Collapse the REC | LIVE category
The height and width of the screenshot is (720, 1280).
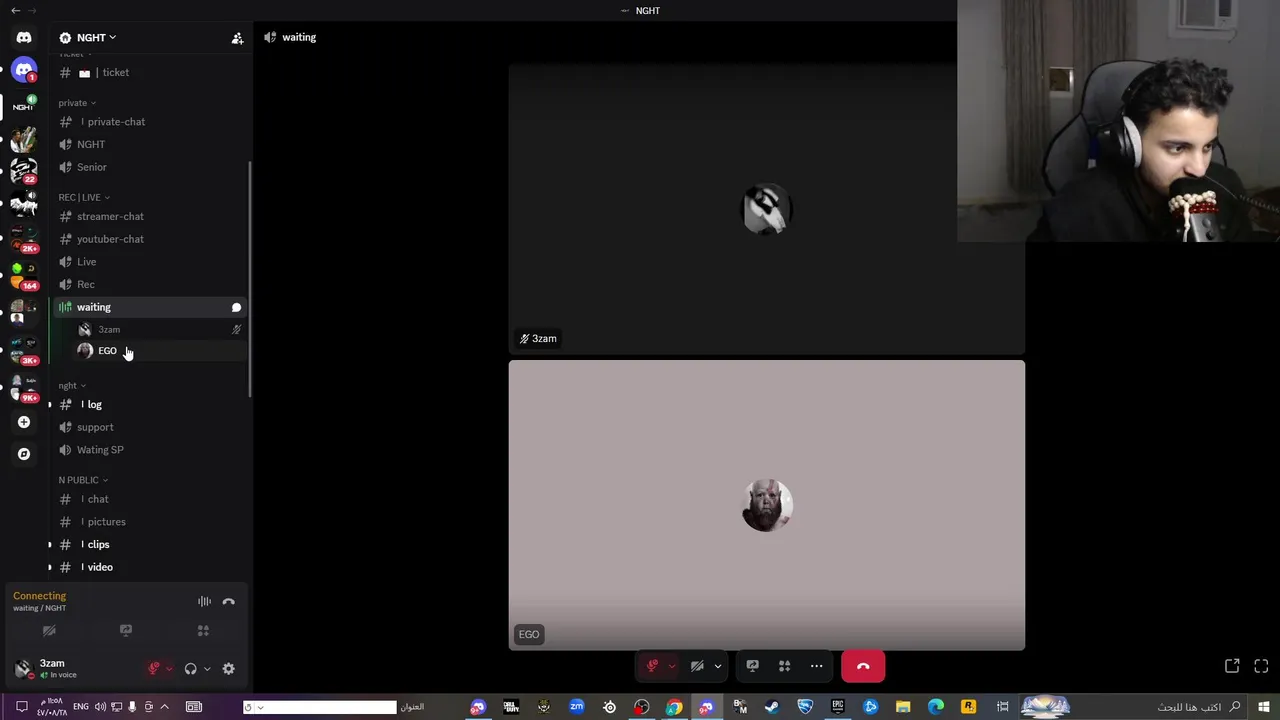tap(84, 198)
